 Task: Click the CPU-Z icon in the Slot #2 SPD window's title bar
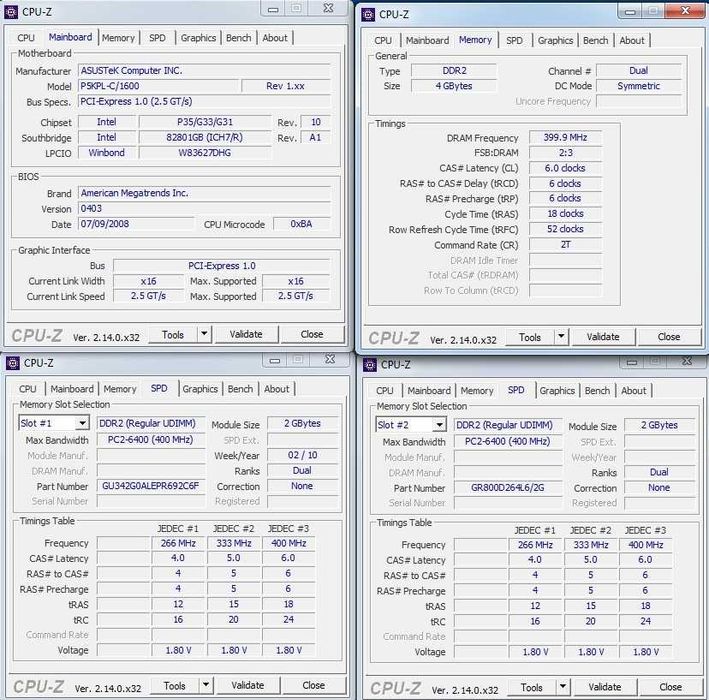tap(370, 364)
